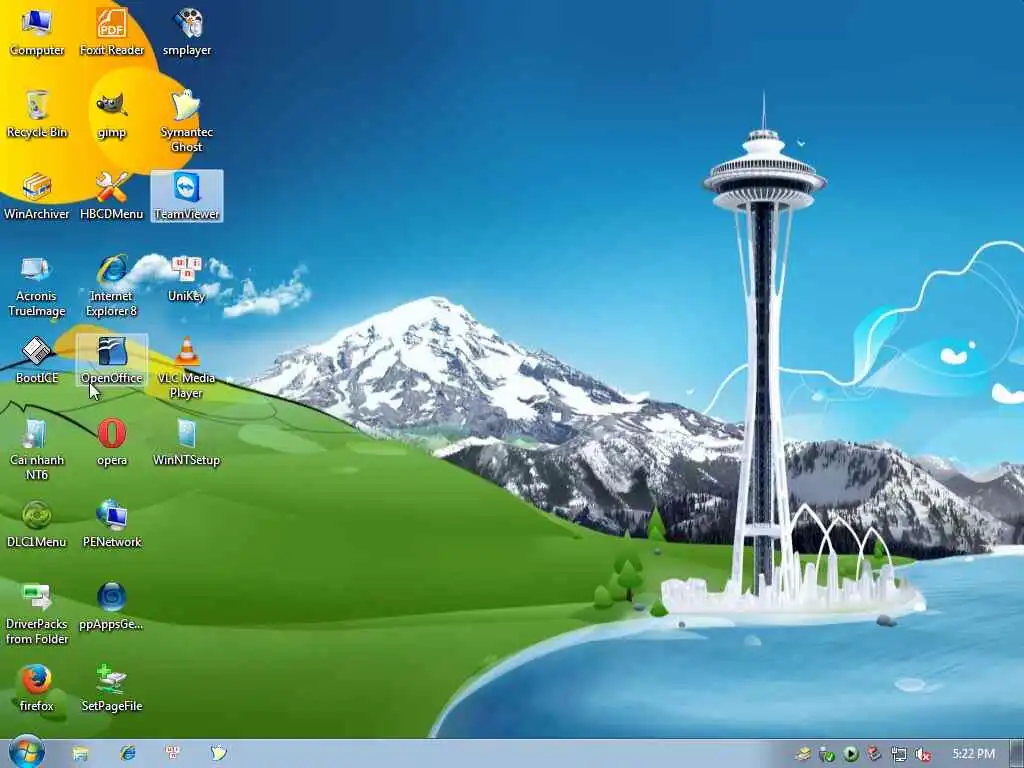
Task: Launch Internet Explorer from the taskbar
Action: [x=127, y=754]
